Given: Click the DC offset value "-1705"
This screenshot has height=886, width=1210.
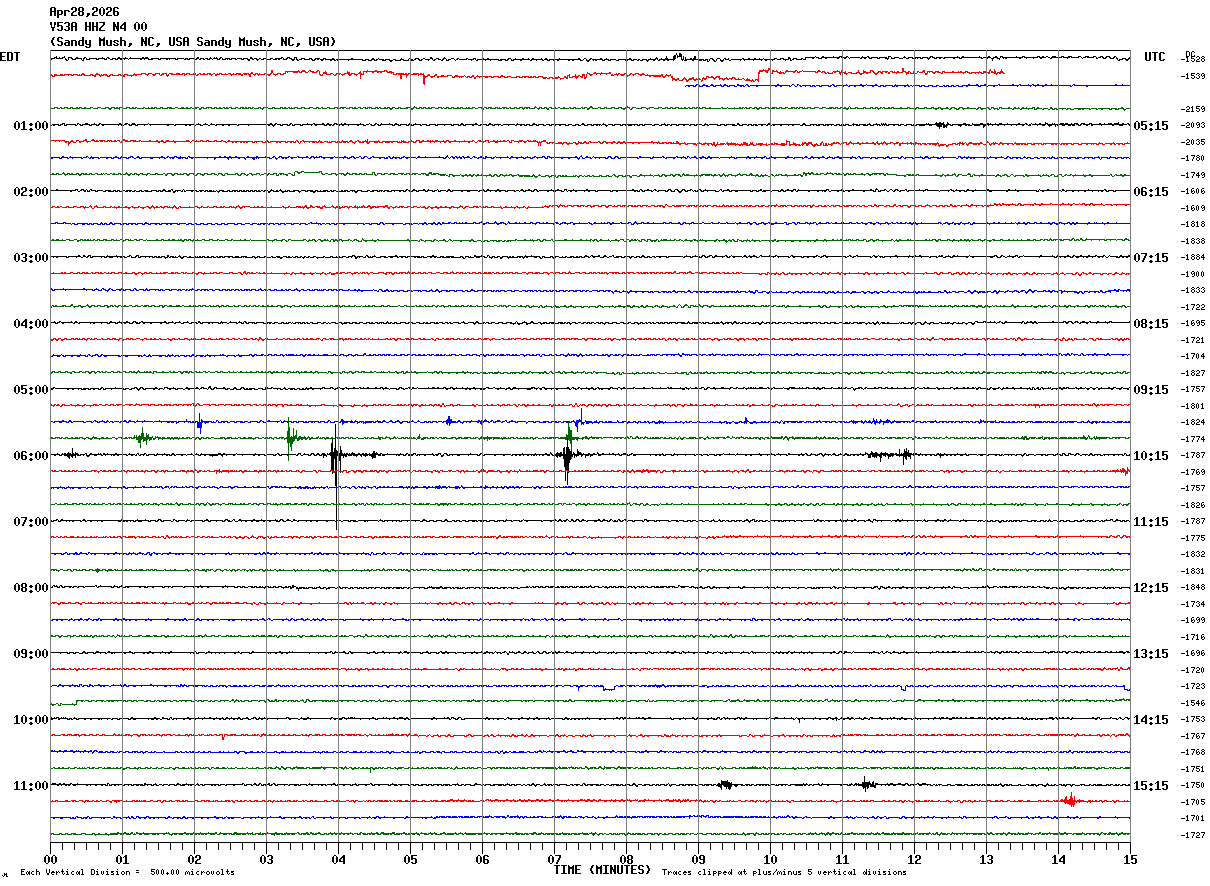Looking at the screenshot, I should [x=1193, y=802].
